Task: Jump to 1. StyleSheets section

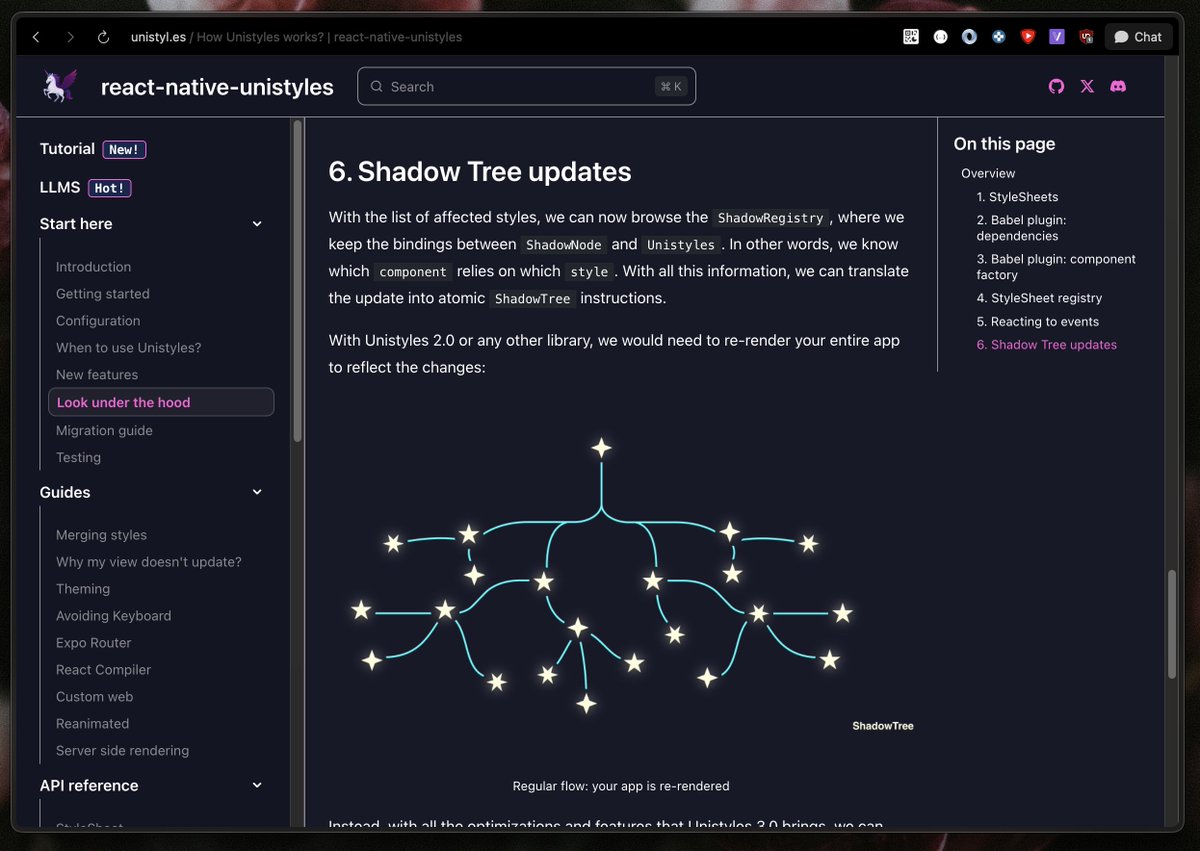Action: 1017,197
